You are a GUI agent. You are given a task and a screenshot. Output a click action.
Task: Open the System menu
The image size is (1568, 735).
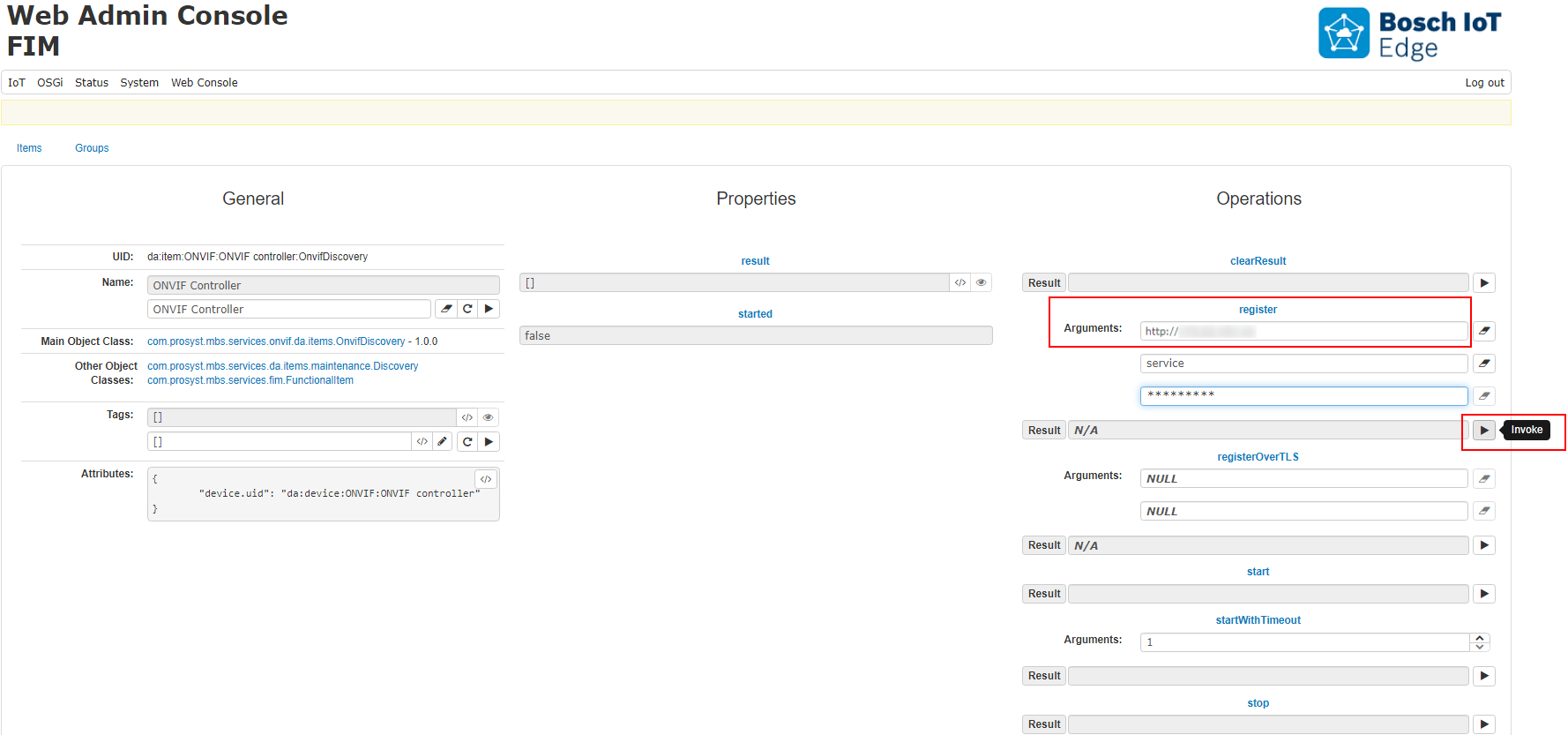(x=139, y=82)
